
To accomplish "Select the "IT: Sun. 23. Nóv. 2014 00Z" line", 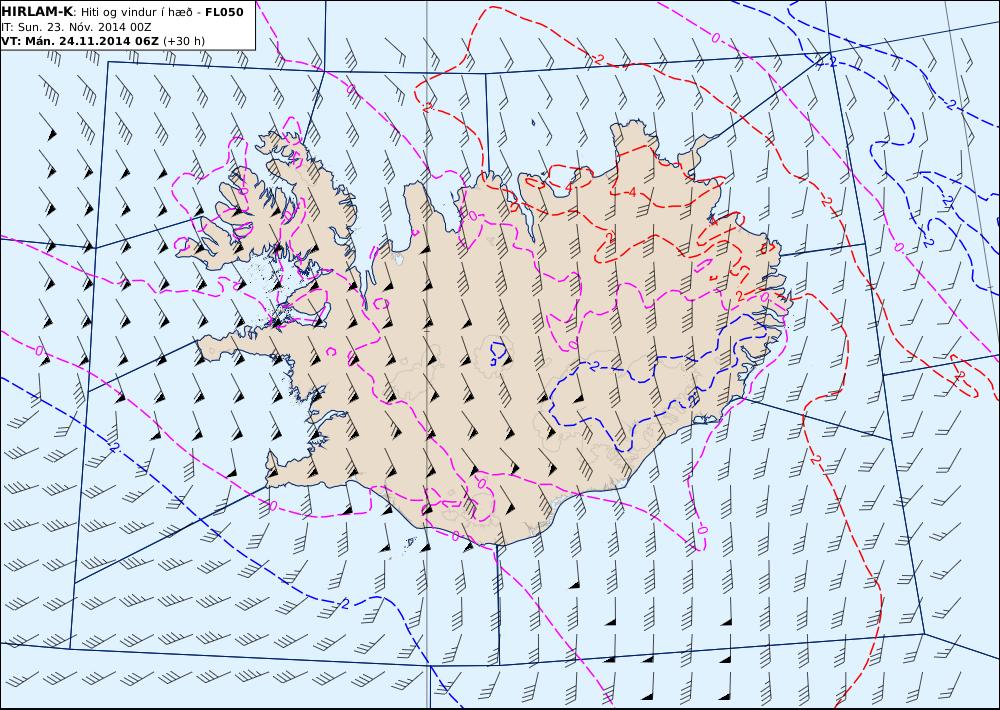I will coord(77,27).
